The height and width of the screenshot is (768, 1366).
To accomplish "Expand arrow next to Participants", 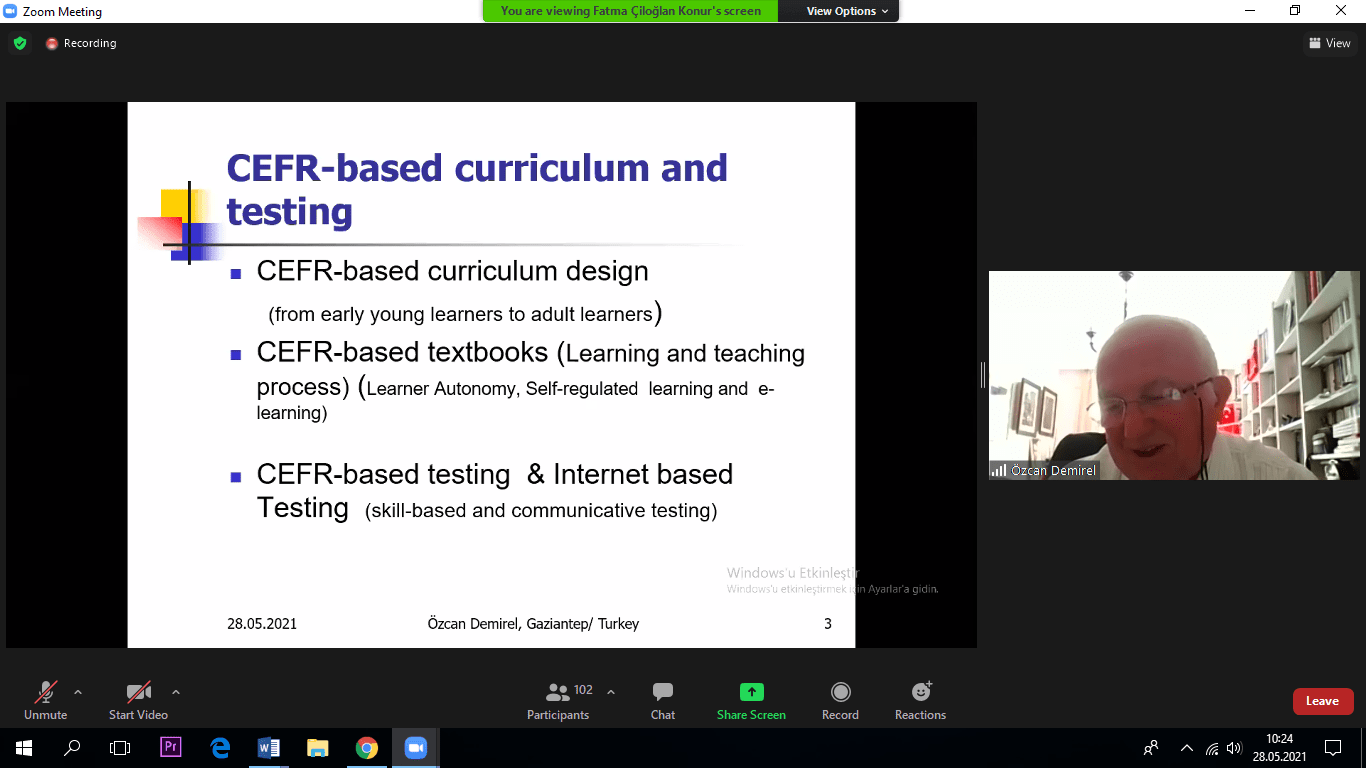I will [x=611, y=691].
